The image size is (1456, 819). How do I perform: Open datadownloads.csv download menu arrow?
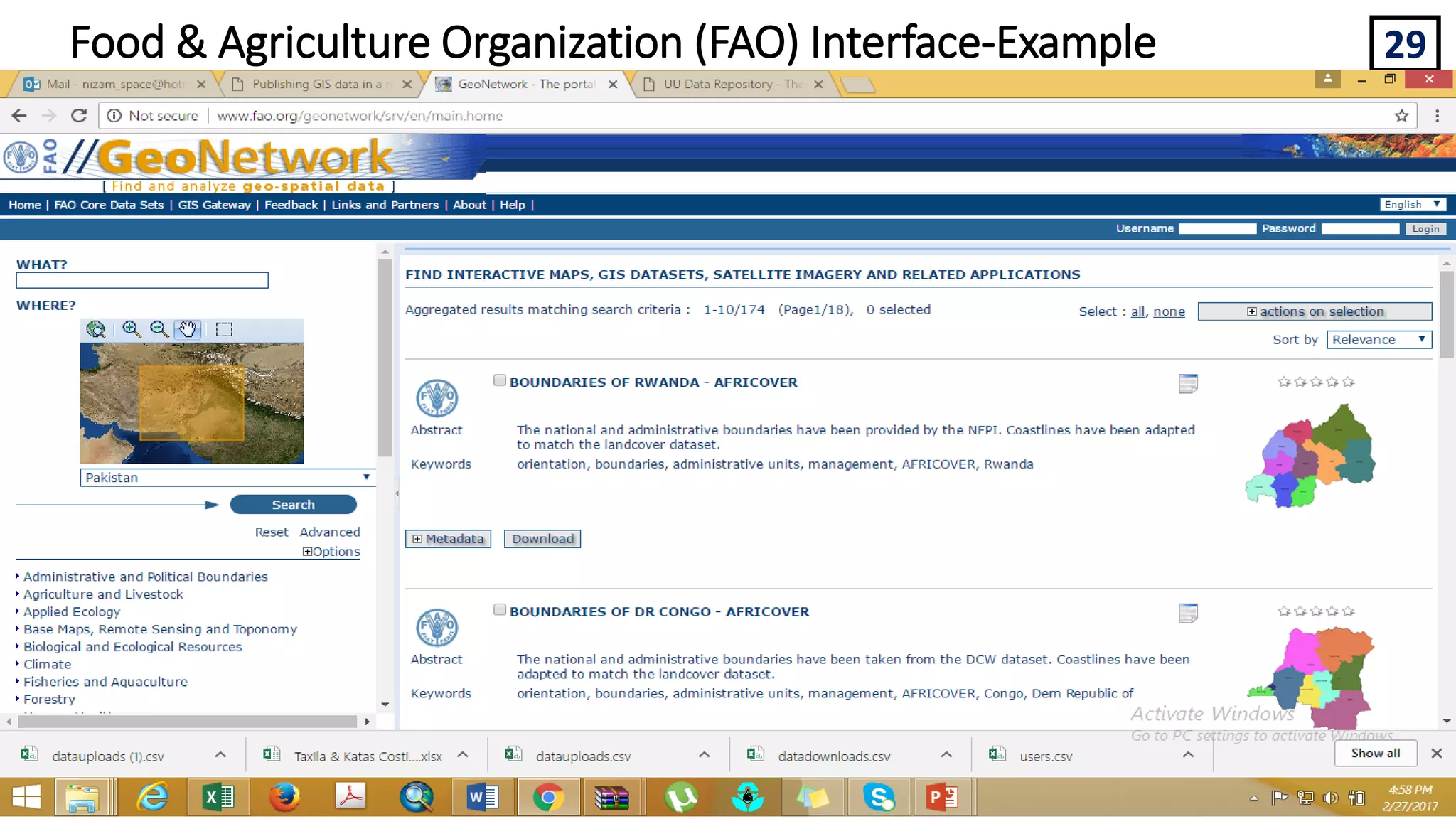[946, 755]
